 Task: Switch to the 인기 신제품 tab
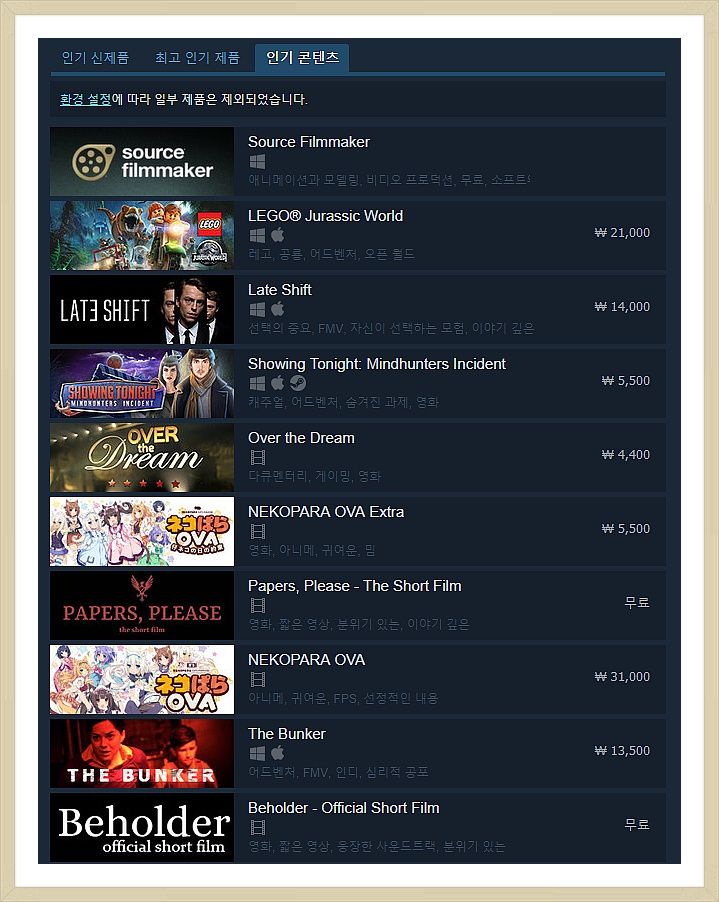coord(95,58)
